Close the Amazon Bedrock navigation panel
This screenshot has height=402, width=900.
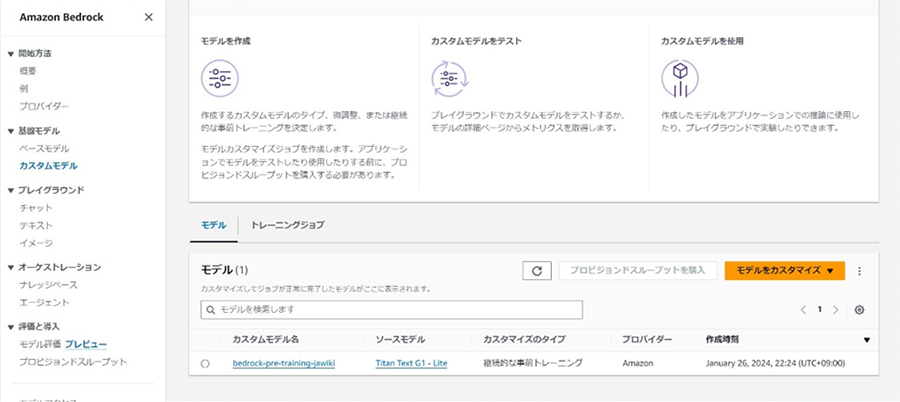coord(149,17)
